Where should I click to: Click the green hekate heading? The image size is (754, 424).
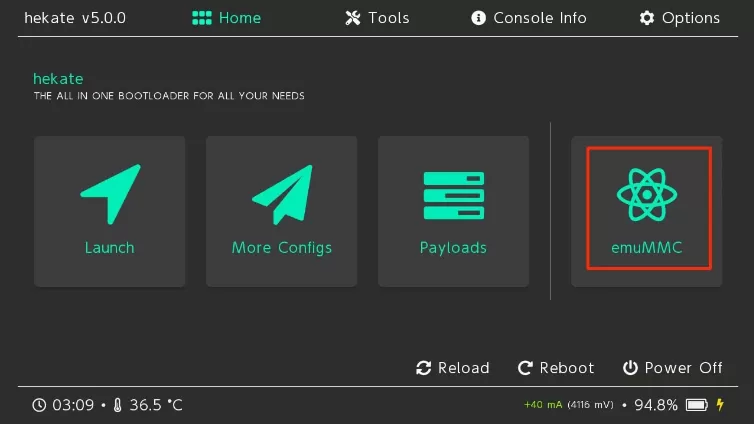58,79
